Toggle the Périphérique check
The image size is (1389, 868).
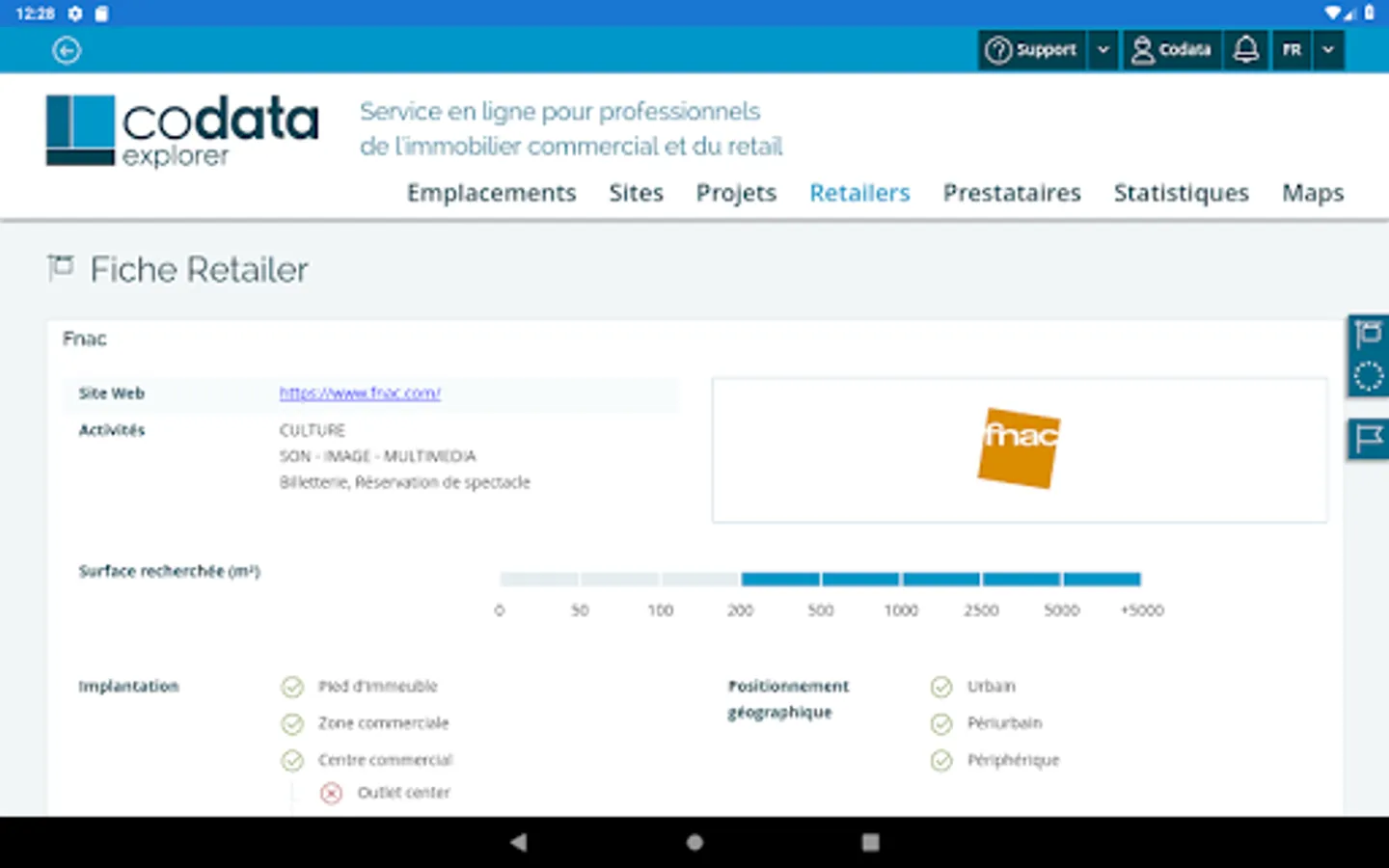[941, 761]
